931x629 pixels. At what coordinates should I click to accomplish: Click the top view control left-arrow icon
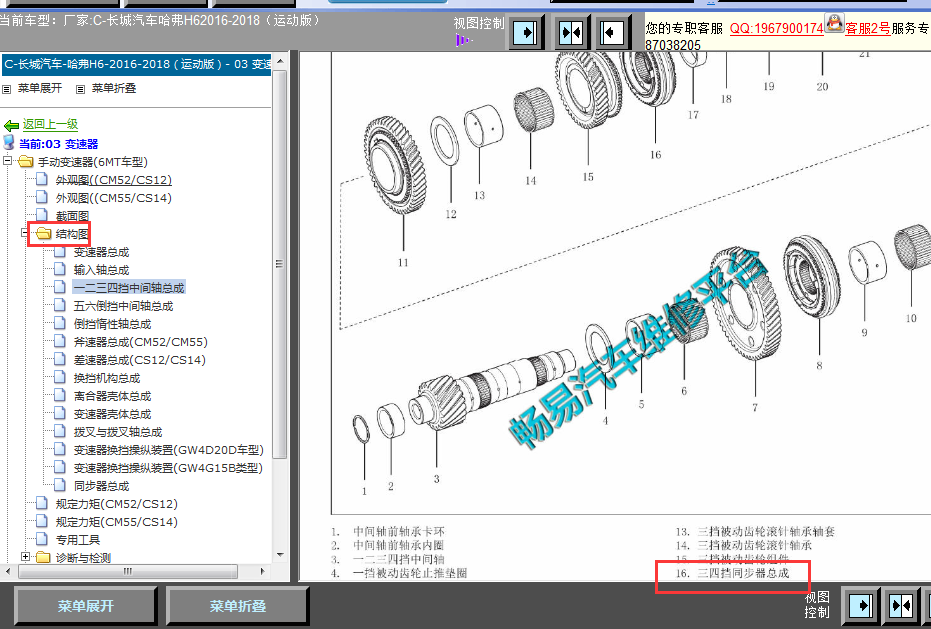[x=612, y=32]
